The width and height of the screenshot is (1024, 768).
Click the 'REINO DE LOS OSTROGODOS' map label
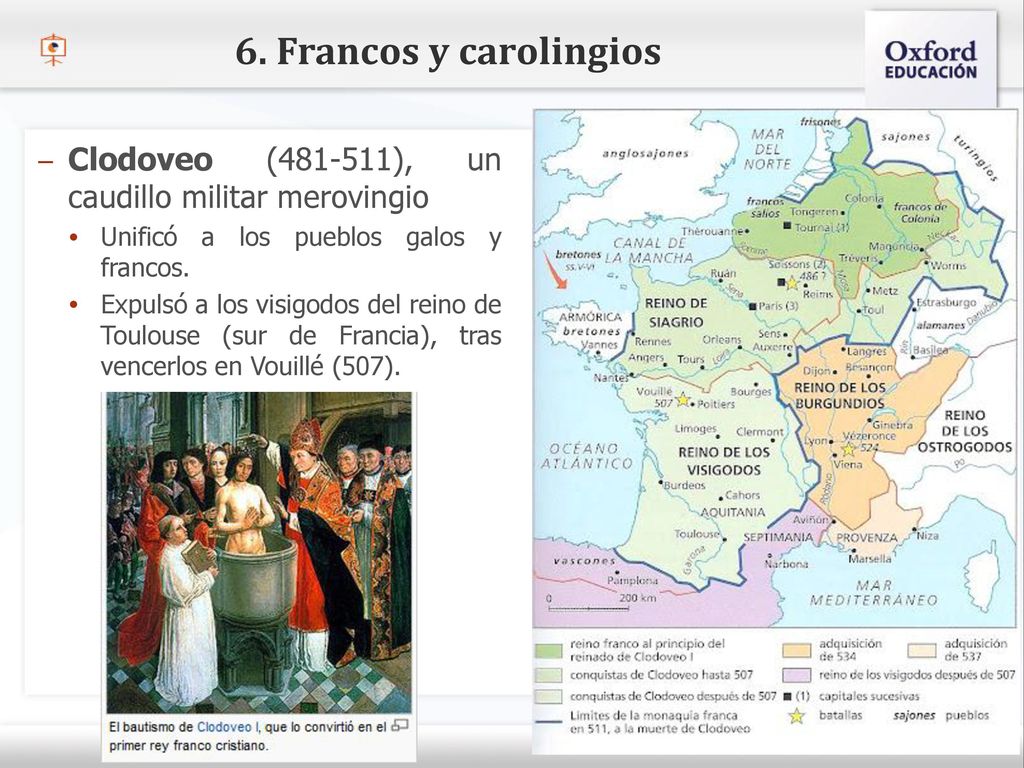click(x=965, y=431)
